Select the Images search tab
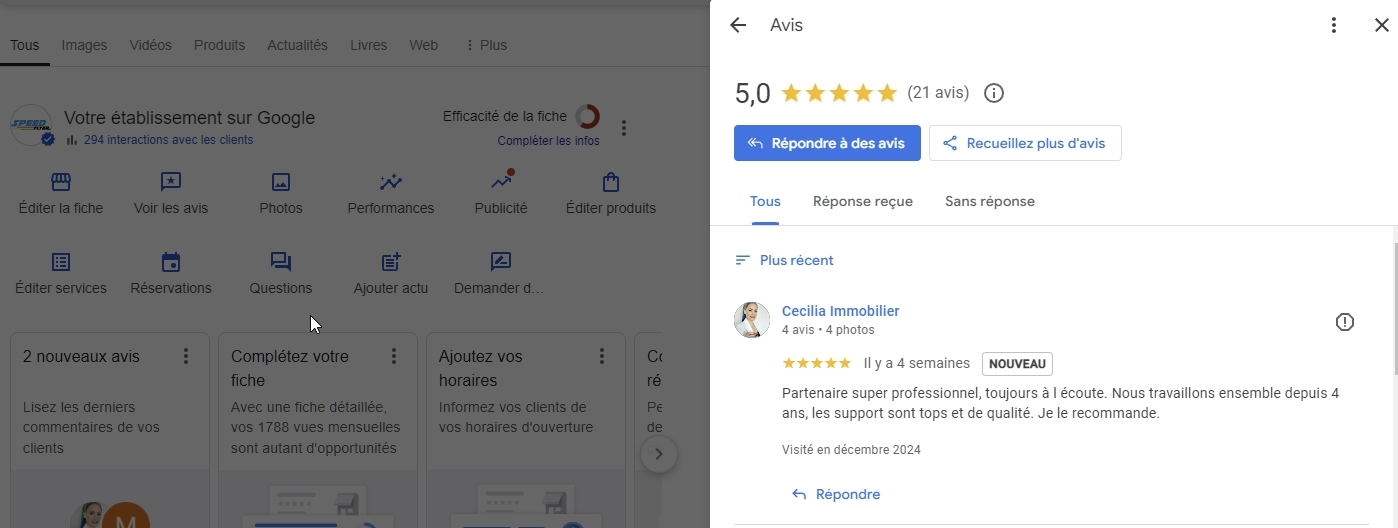 pos(84,45)
